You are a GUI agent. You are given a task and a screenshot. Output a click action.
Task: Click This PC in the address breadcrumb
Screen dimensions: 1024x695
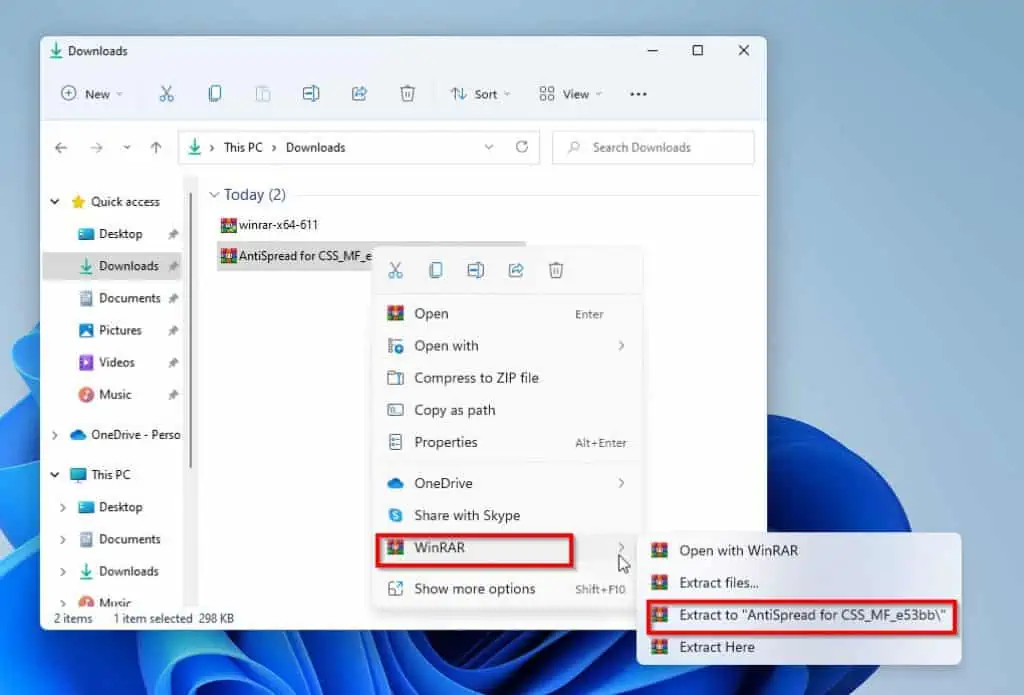coord(243,148)
